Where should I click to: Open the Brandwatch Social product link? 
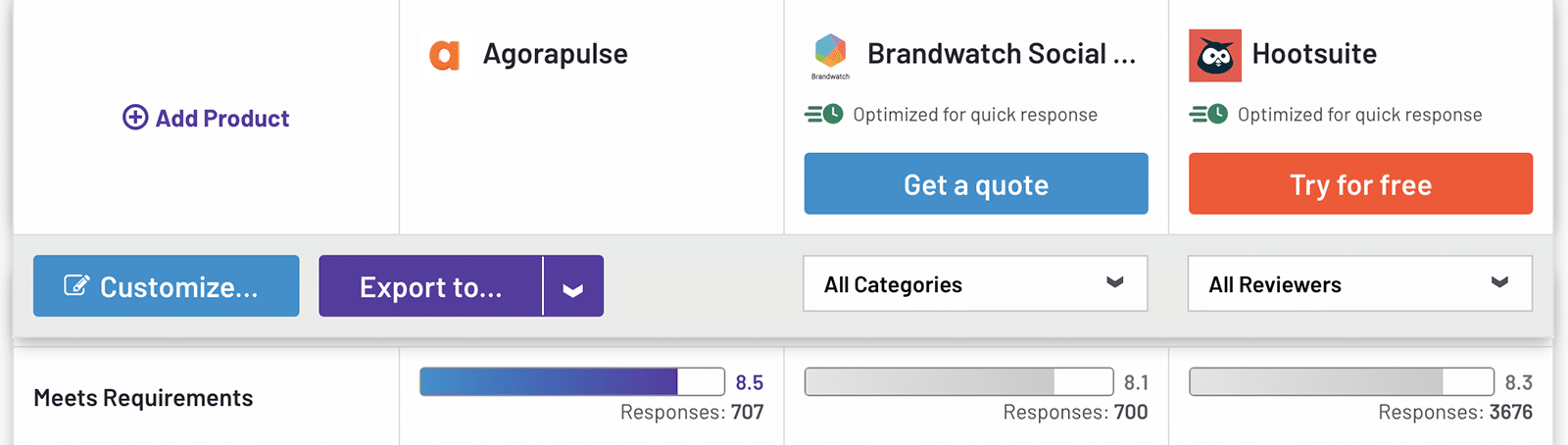click(x=1001, y=54)
